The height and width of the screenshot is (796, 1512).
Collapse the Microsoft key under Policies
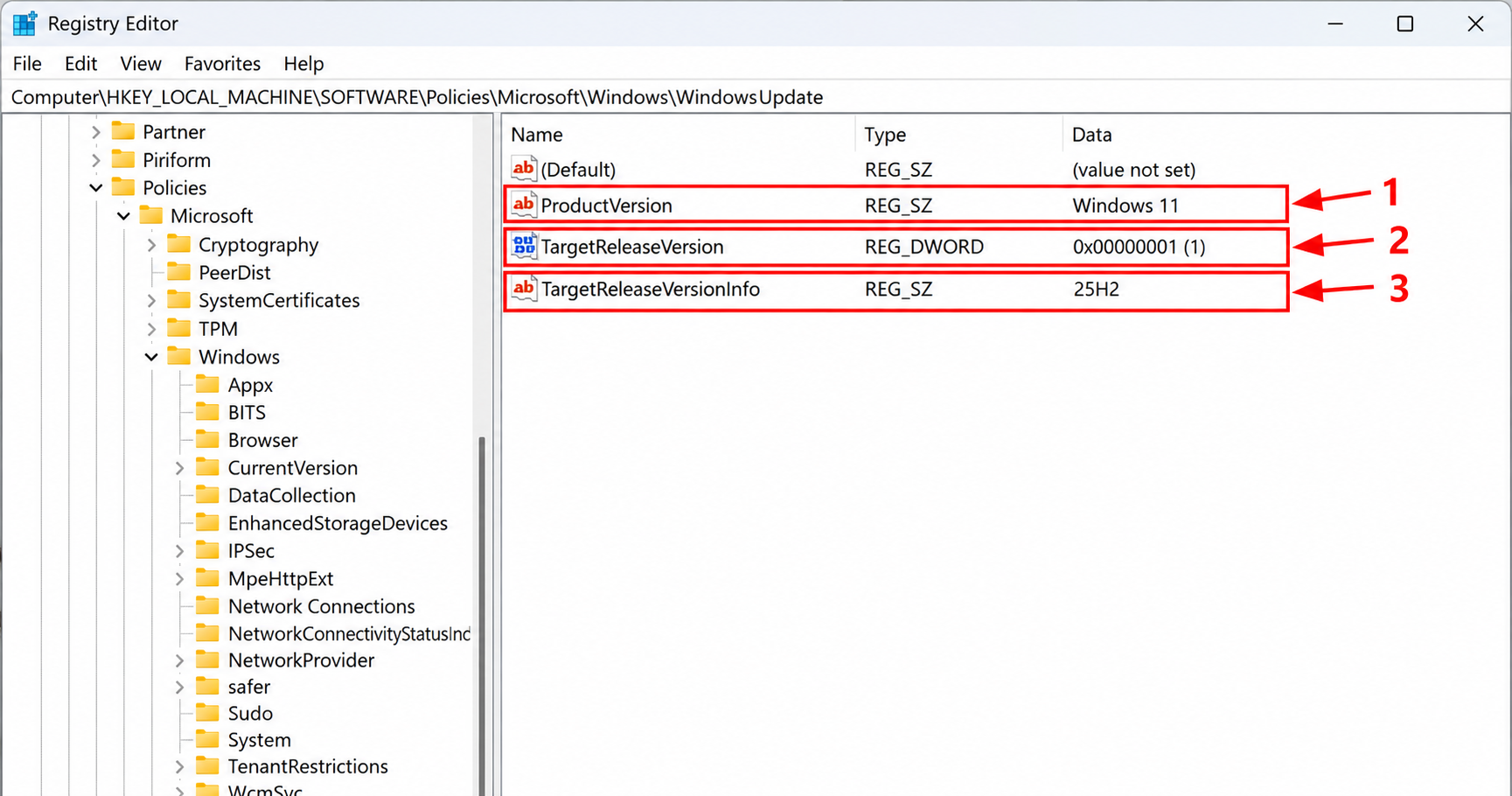(123, 216)
